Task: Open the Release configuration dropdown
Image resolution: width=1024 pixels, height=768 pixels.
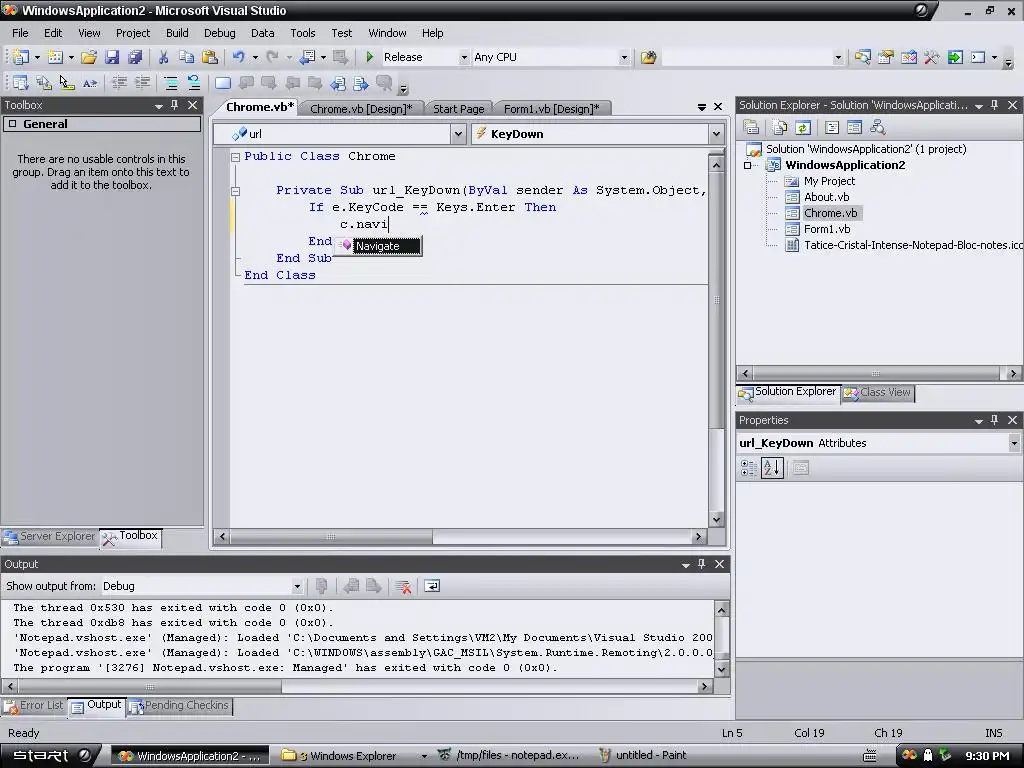Action: 464,57
